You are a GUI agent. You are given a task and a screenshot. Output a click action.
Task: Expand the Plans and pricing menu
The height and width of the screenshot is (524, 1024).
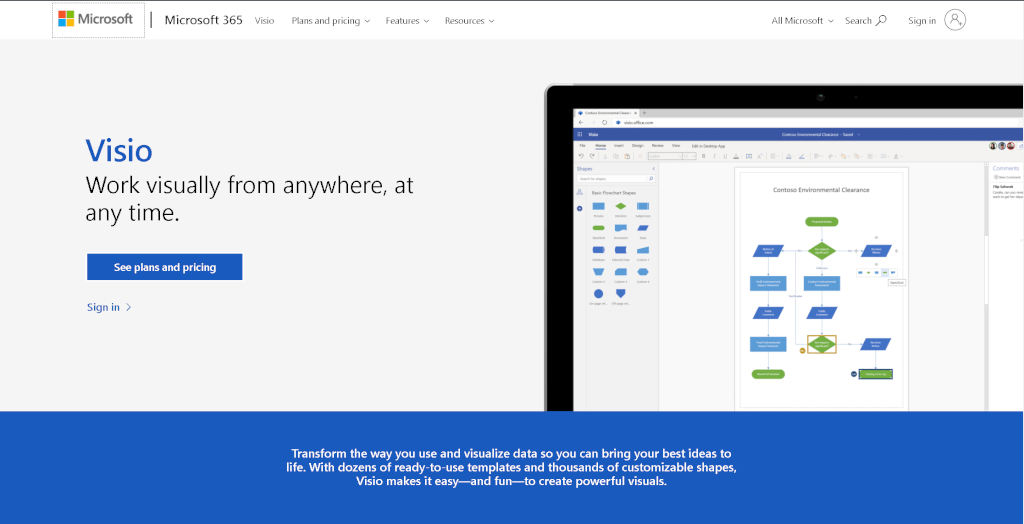(331, 21)
